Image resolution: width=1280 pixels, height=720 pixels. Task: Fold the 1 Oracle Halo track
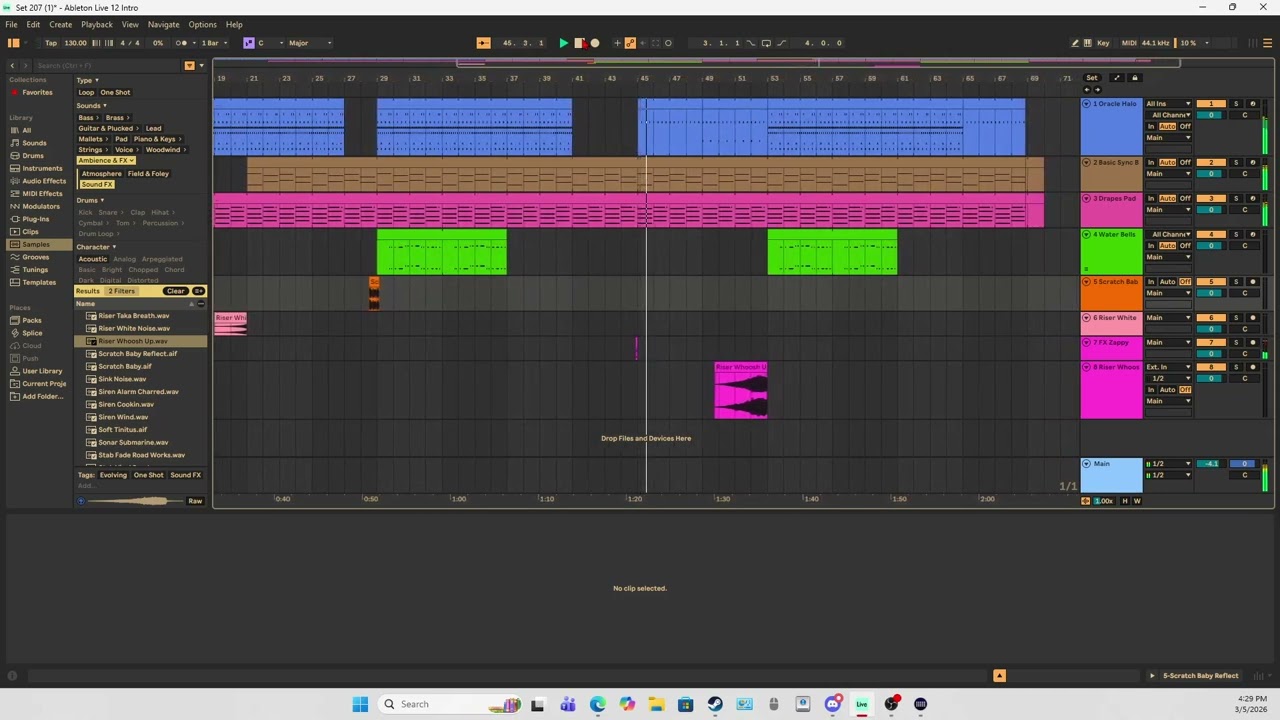click(x=1087, y=103)
